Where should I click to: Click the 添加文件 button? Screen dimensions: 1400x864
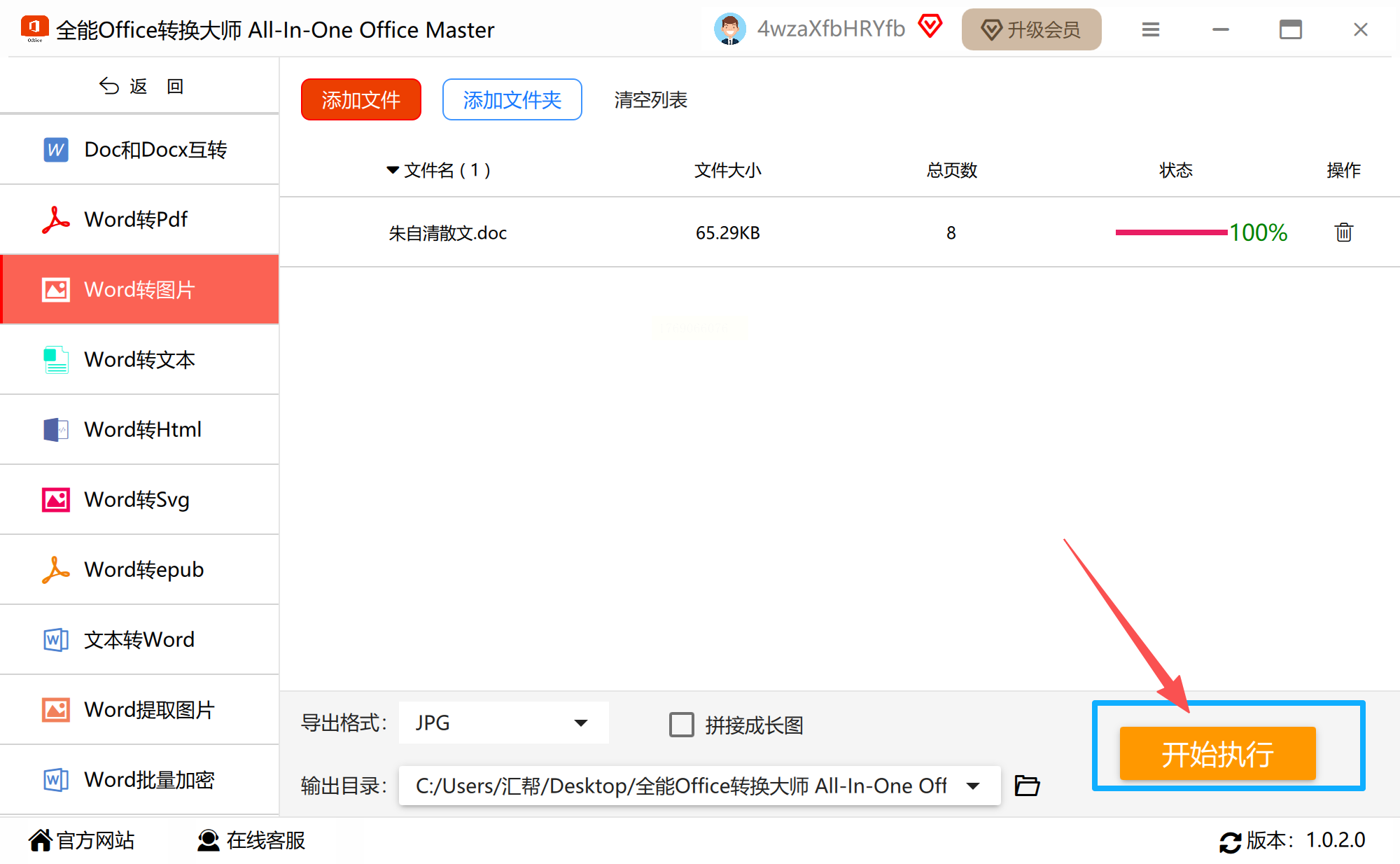tap(360, 100)
